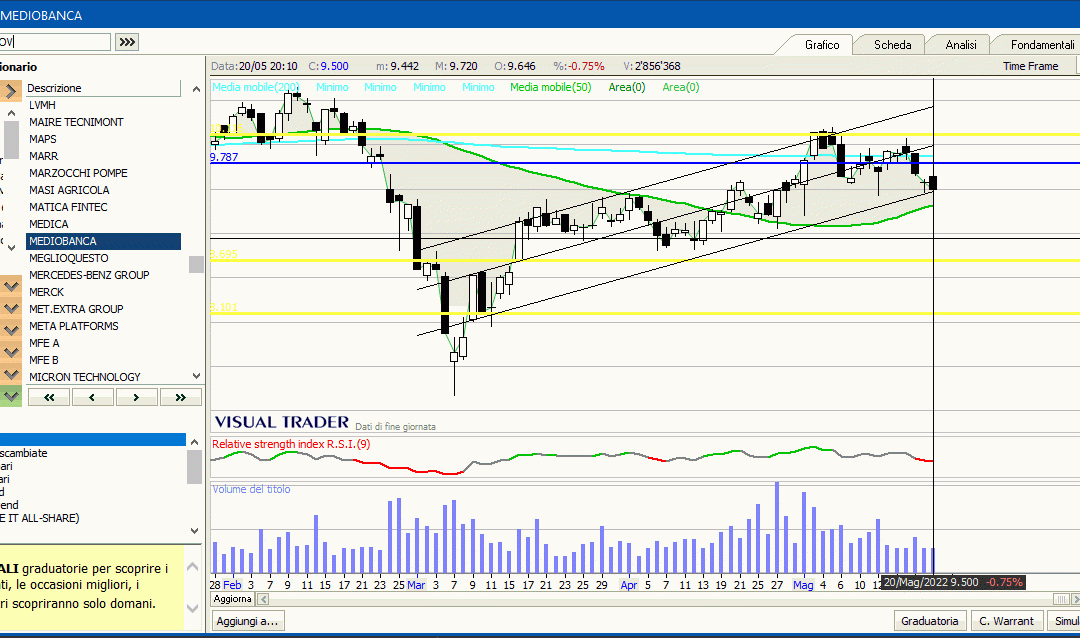Select MICRON TECHNOLOGY in the list
The image size is (1080, 638).
(103, 377)
